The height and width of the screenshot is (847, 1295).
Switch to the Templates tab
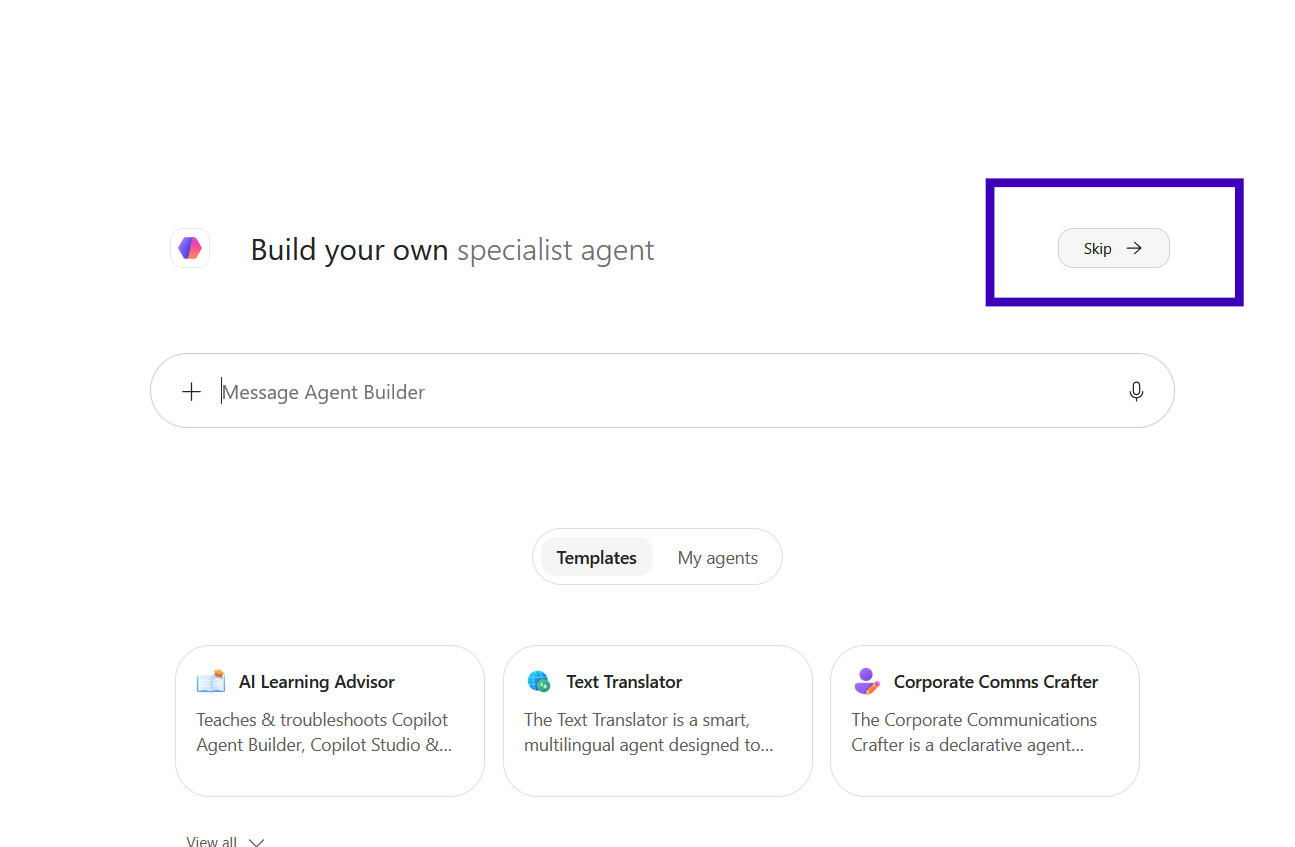coord(597,558)
